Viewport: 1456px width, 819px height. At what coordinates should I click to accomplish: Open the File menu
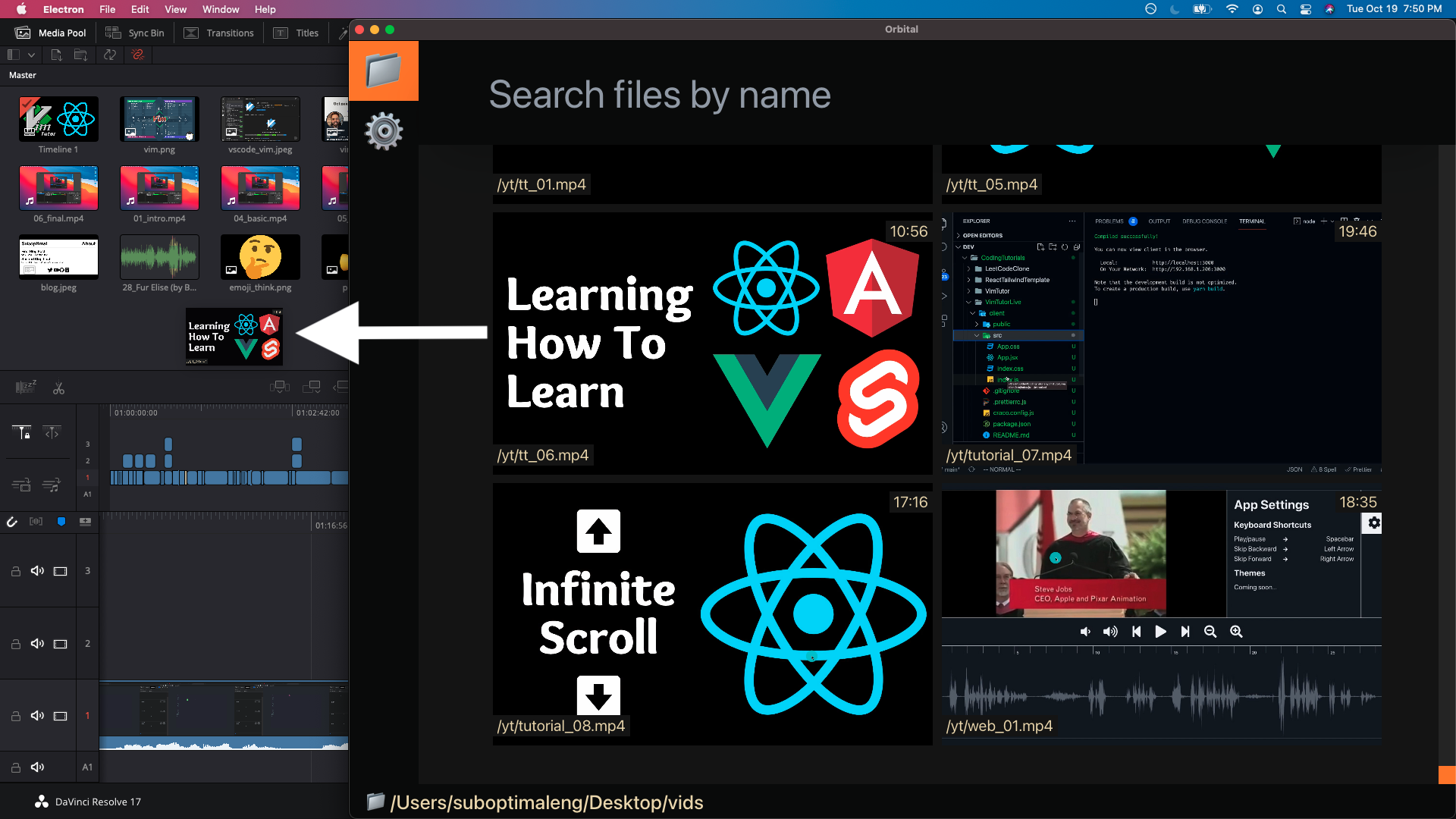[x=108, y=9]
